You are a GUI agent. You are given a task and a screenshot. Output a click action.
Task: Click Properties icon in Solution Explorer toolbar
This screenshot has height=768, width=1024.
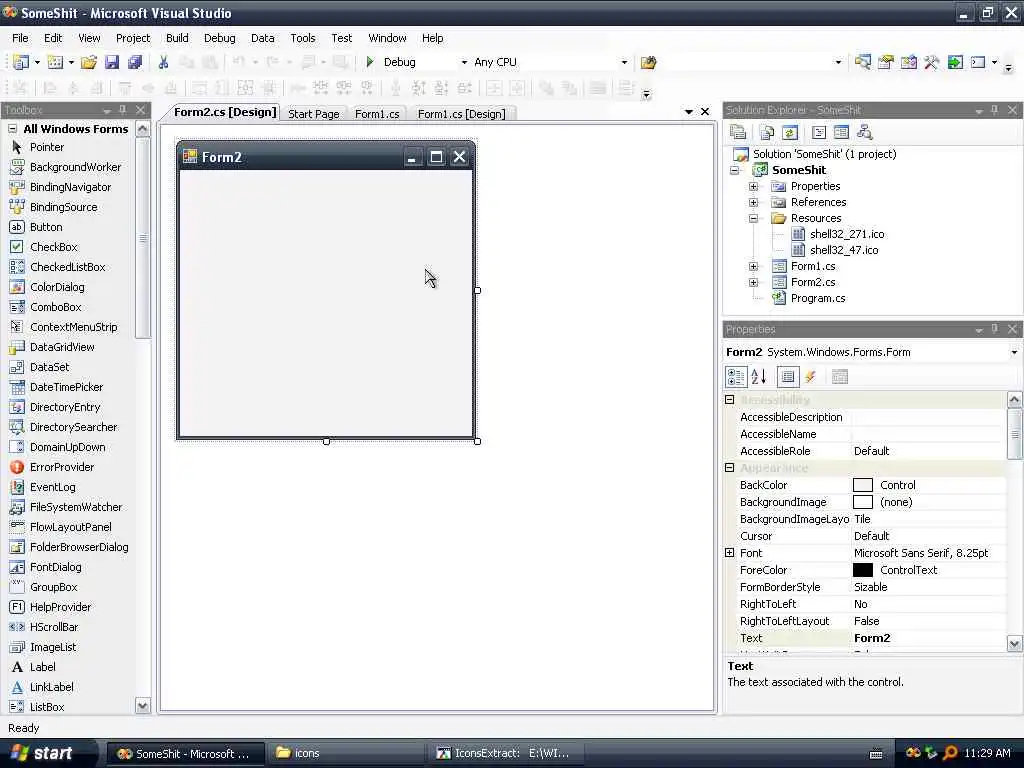click(738, 133)
